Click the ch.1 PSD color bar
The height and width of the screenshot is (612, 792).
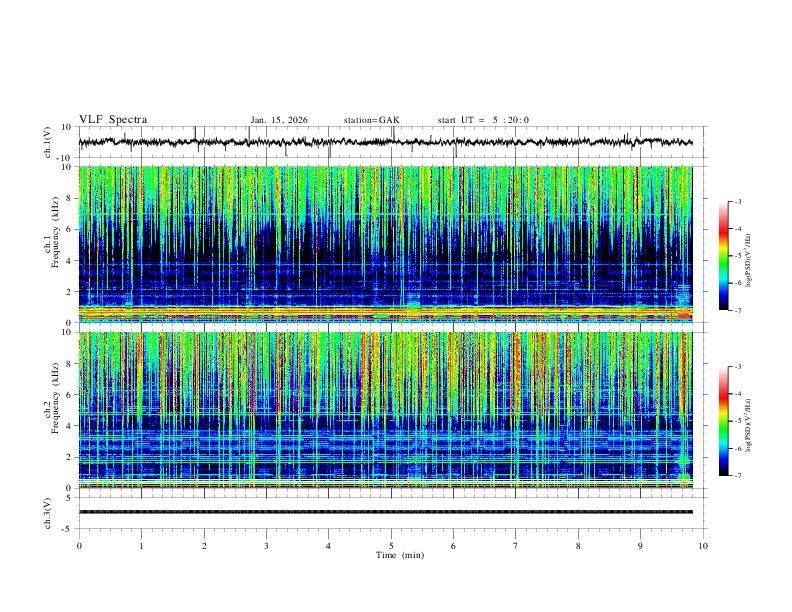724,256
